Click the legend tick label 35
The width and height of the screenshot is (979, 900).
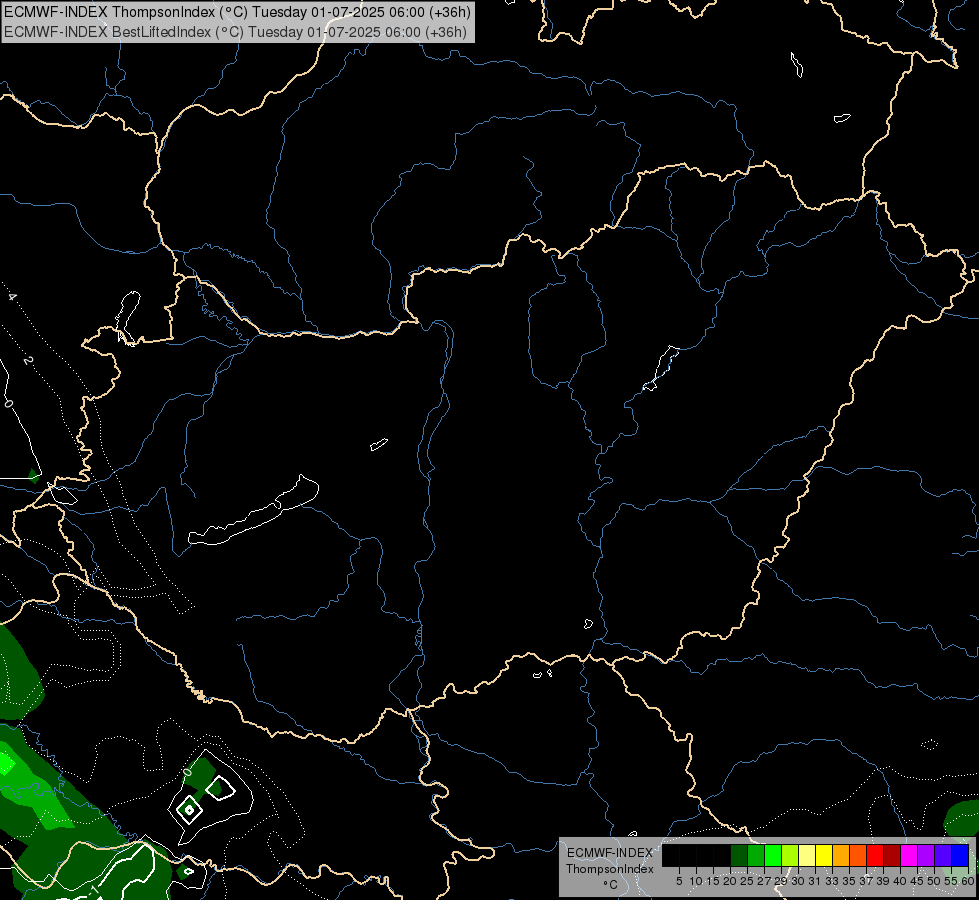849,881
